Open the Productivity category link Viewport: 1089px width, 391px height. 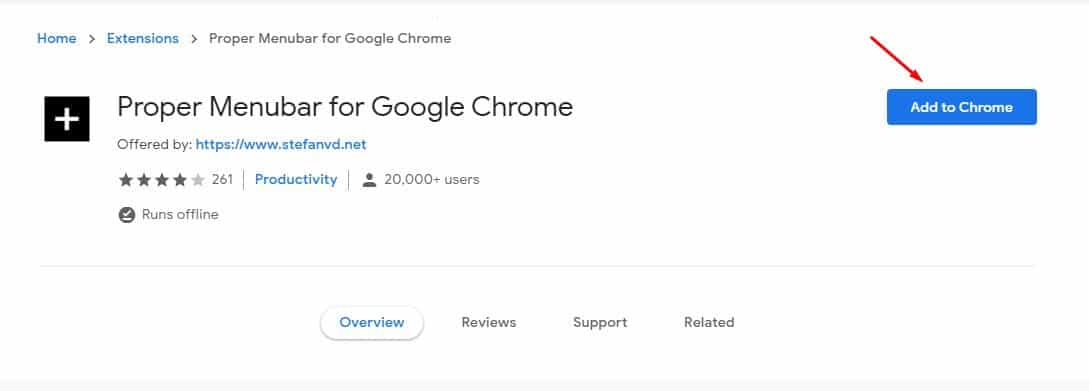tap(296, 179)
